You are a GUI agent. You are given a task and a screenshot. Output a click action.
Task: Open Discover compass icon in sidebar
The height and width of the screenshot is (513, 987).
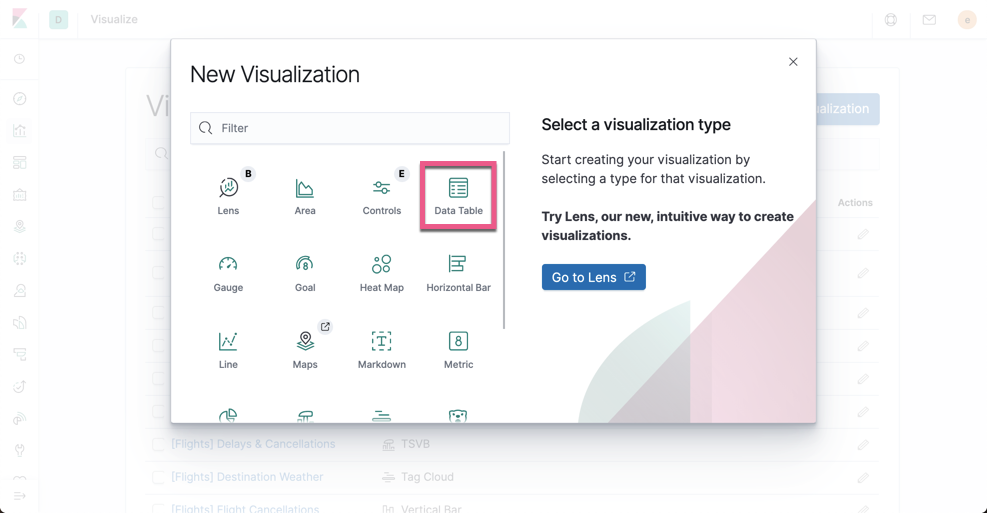pyautogui.click(x=20, y=98)
